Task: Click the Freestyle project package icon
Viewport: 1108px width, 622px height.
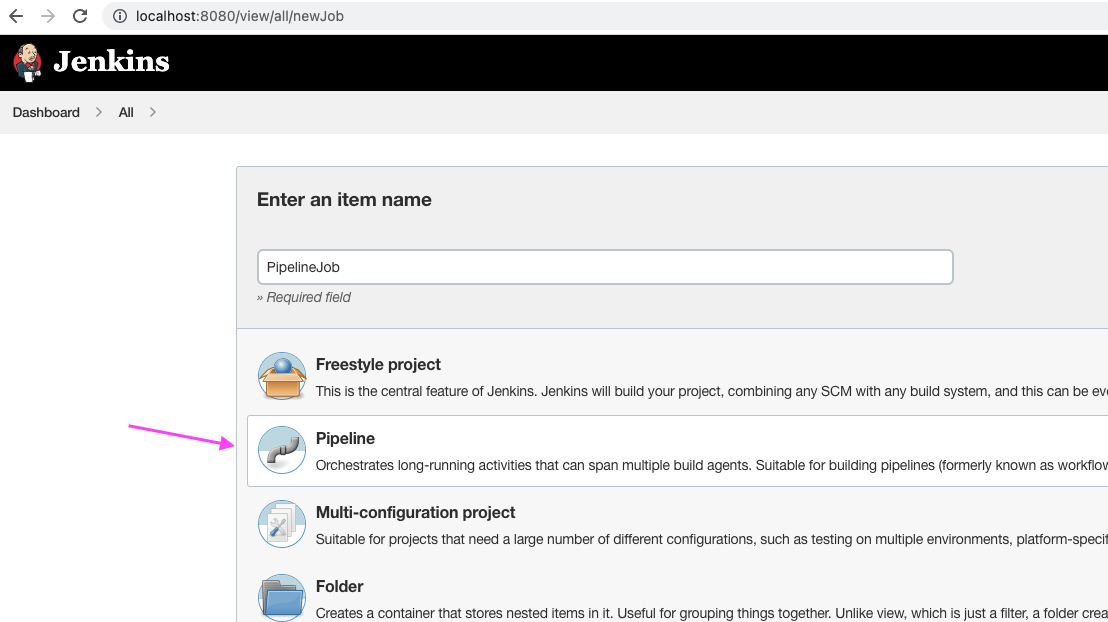Action: [x=281, y=375]
